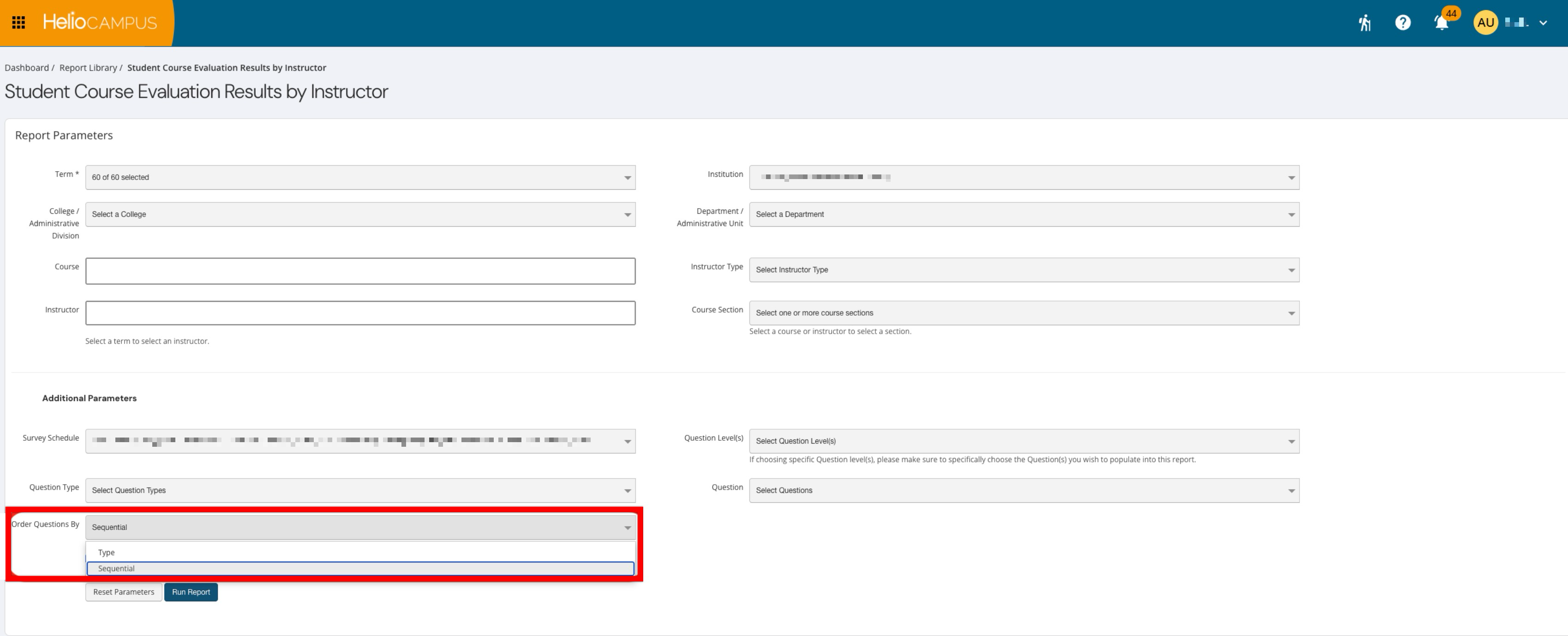Click the Run Report button
The width and height of the screenshot is (1568, 636).
[x=191, y=592]
